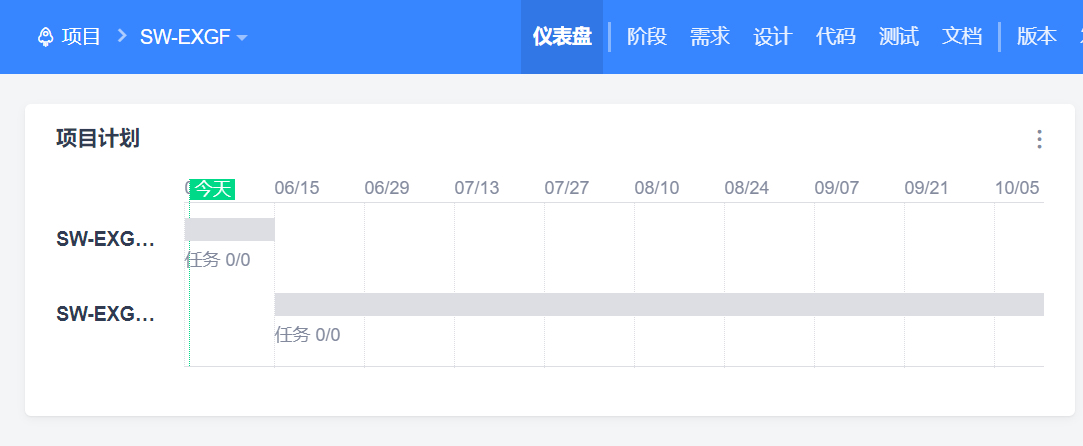Click the breadcrumb chevron arrow
This screenshot has height=446, width=1083.
point(121,37)
